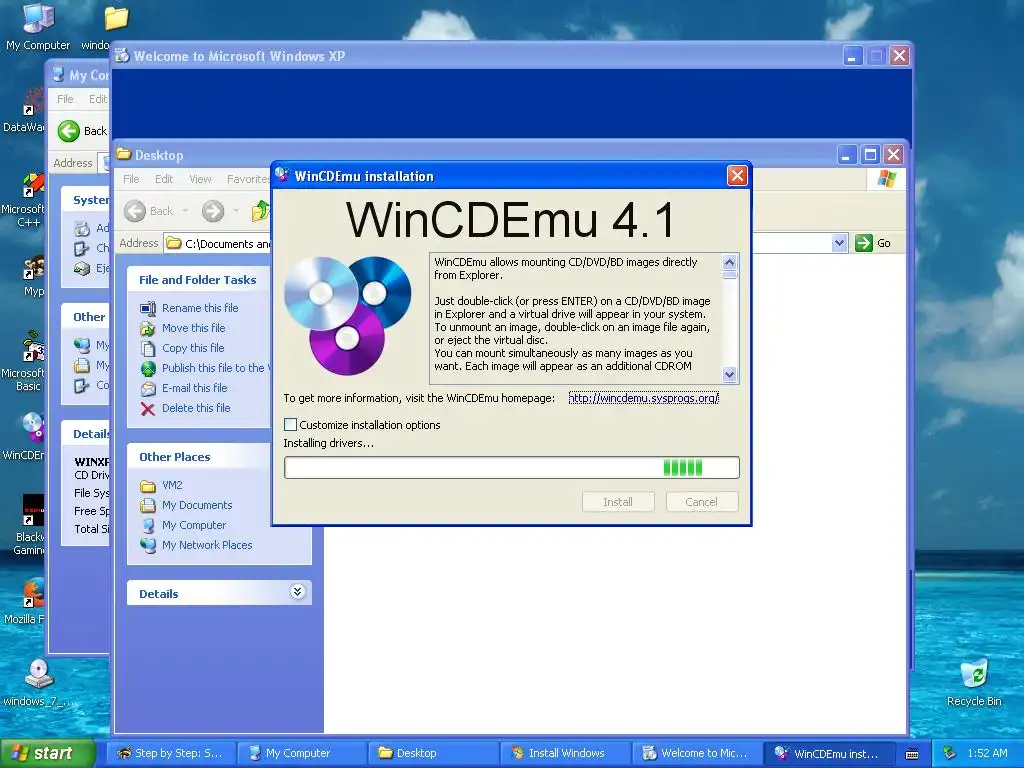The height and width of the screenshot is (768, 1024).
Task: Open Edit menu in Desktop window
Action: pos(164,179)
